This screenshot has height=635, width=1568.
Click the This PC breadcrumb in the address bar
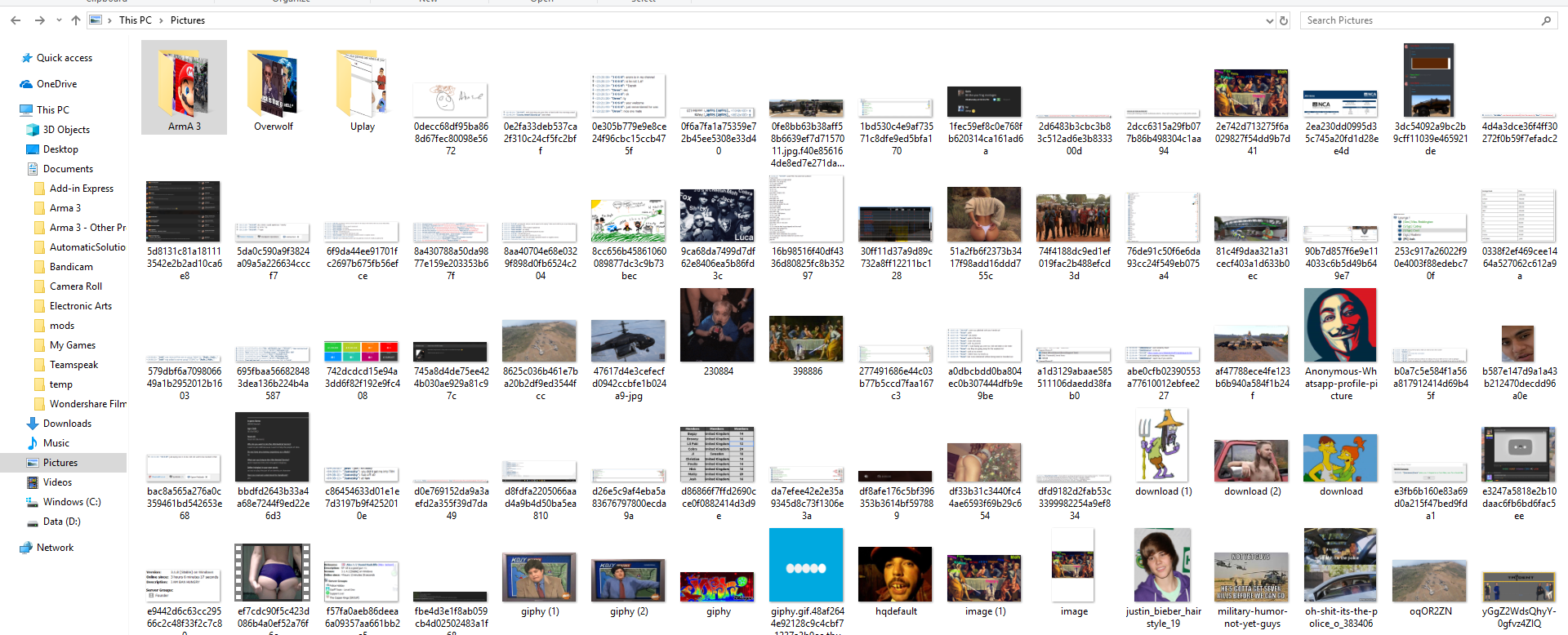[136, 20]
